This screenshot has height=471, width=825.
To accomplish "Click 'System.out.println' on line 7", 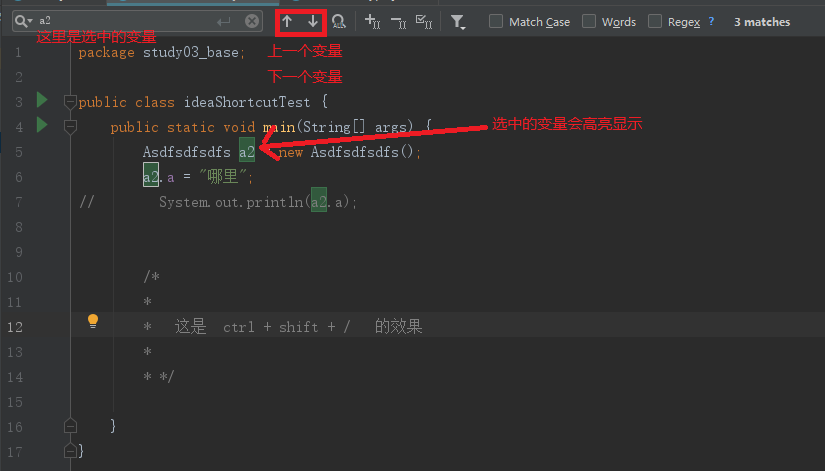I will click(x=231, y=202).
